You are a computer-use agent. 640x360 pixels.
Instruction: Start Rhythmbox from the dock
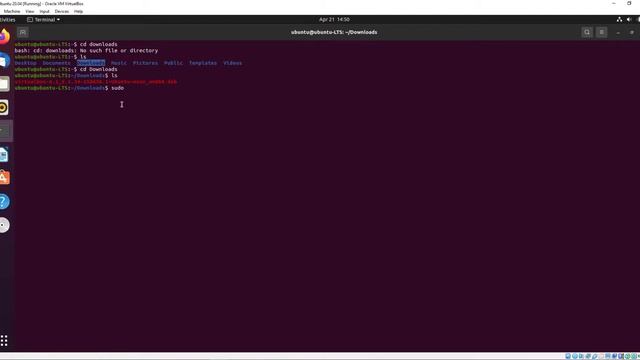(4, 107)
